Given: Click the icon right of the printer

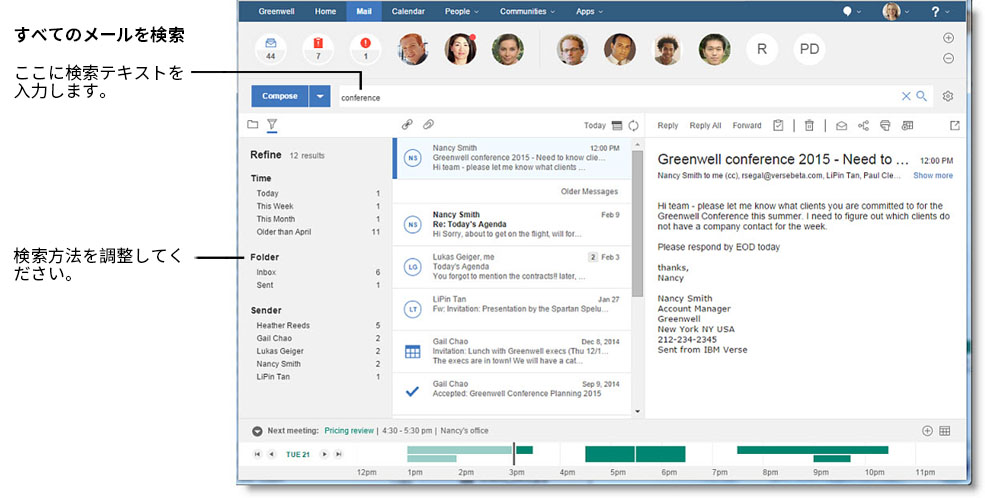Looking at the screenshot, I should [907, 126].
